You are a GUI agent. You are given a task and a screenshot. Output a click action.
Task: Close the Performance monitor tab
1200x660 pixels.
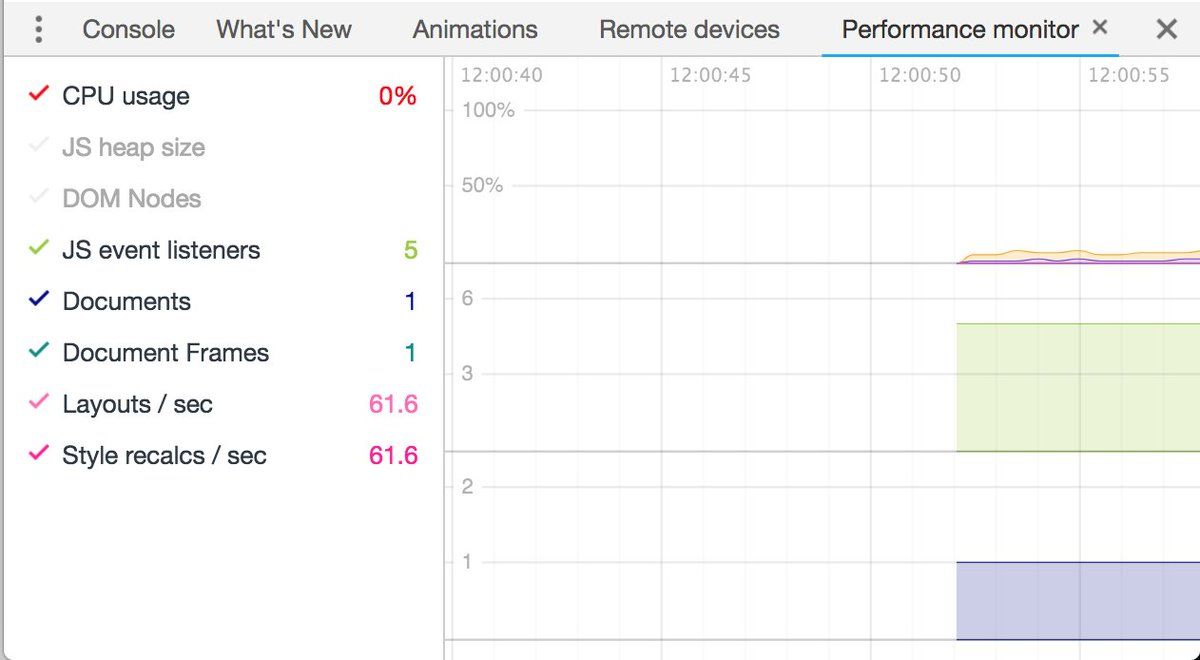pyautogui.click(x=1100, y=28)
